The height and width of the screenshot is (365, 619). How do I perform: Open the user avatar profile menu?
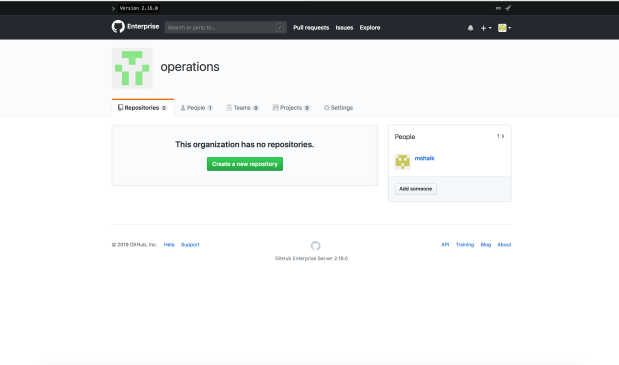point(504,28)
